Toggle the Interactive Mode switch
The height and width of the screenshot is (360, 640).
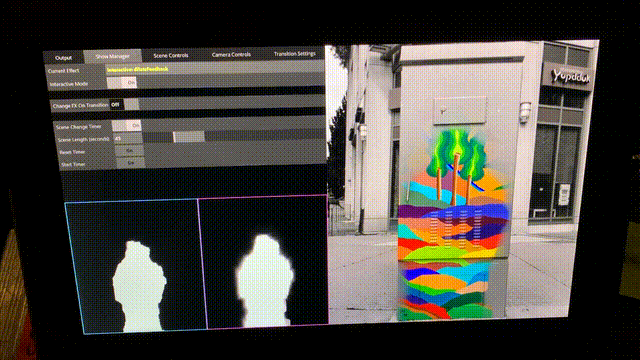click(x=122, y=82)
